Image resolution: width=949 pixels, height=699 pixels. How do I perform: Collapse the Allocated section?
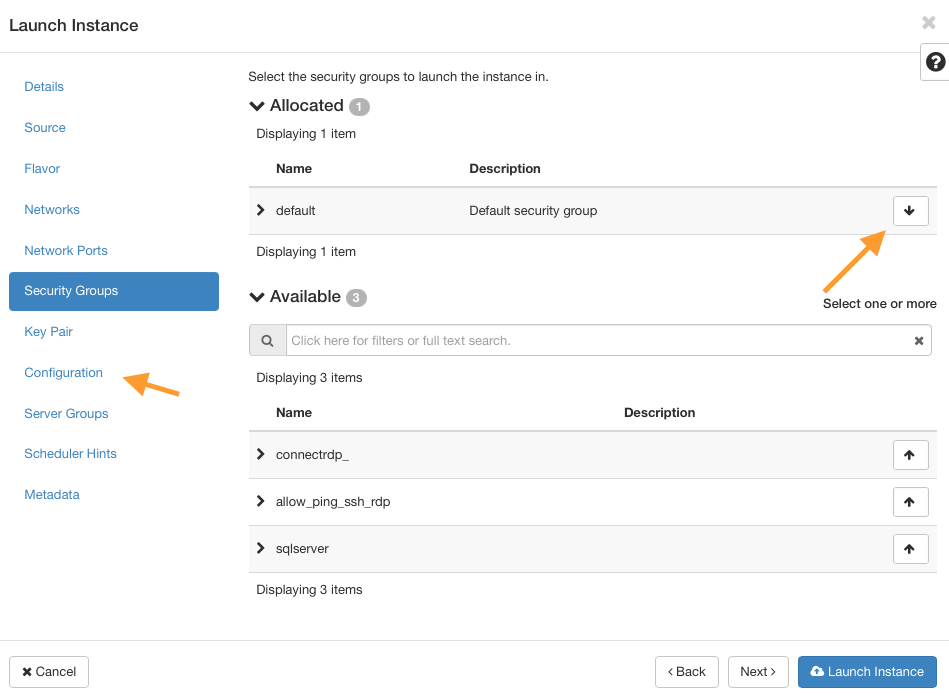pos(257,106)
